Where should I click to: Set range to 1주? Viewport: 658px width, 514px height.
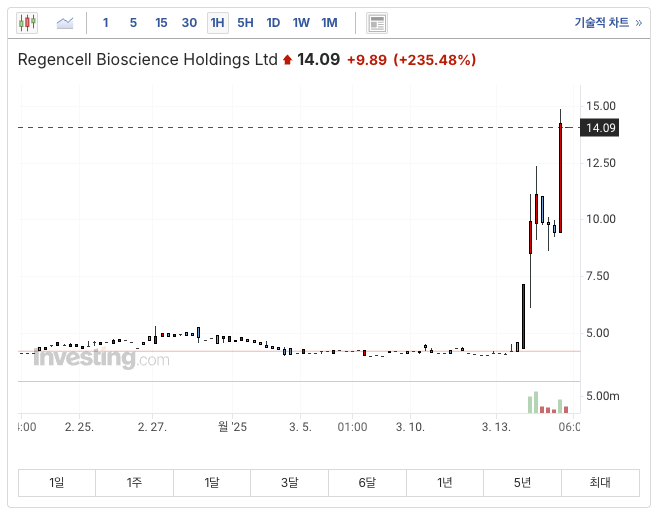pos(134,483)
